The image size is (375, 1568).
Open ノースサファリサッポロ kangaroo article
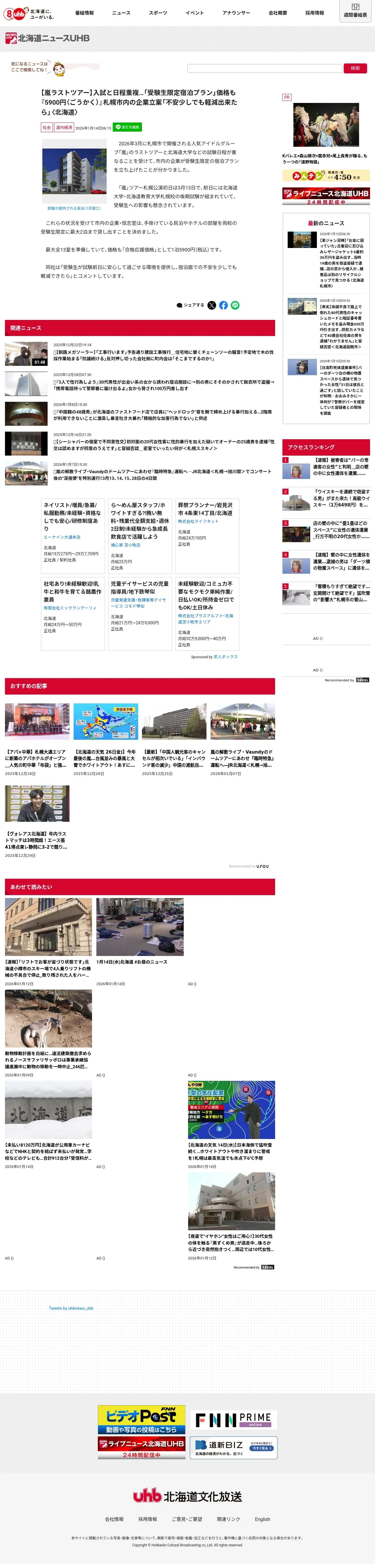48,1033
